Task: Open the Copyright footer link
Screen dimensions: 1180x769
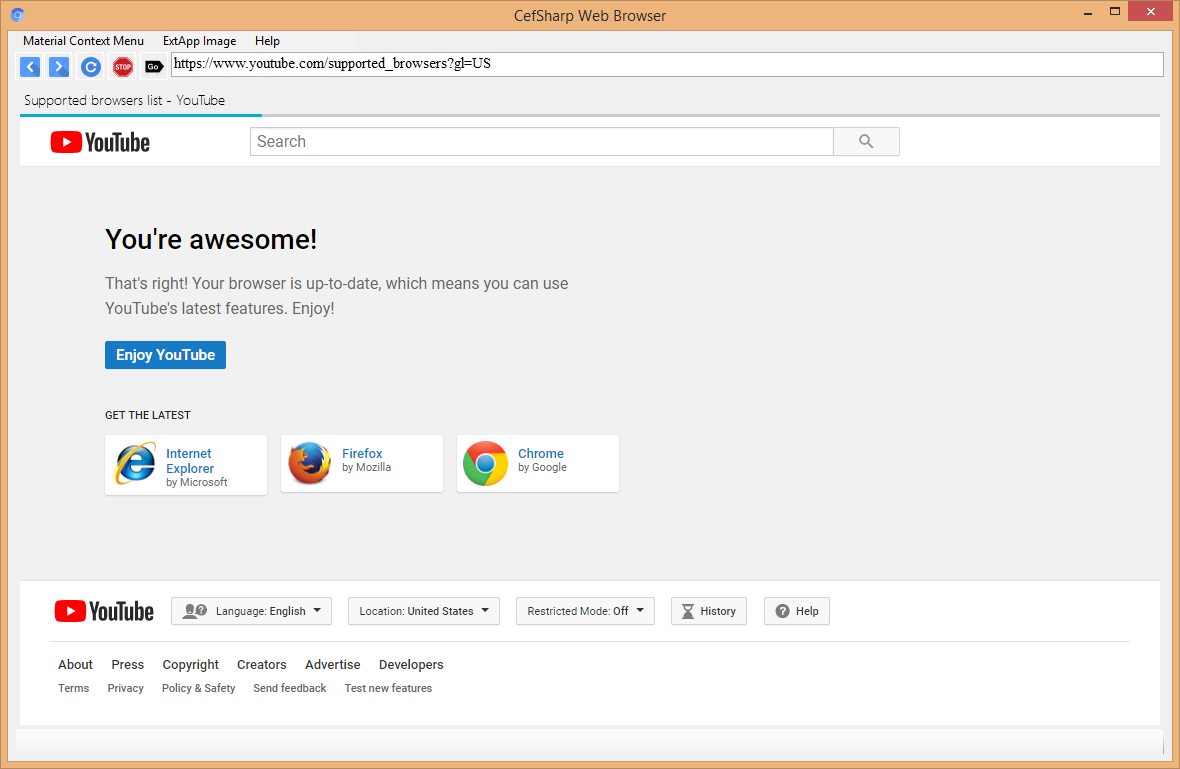Action: pos(190,664)
